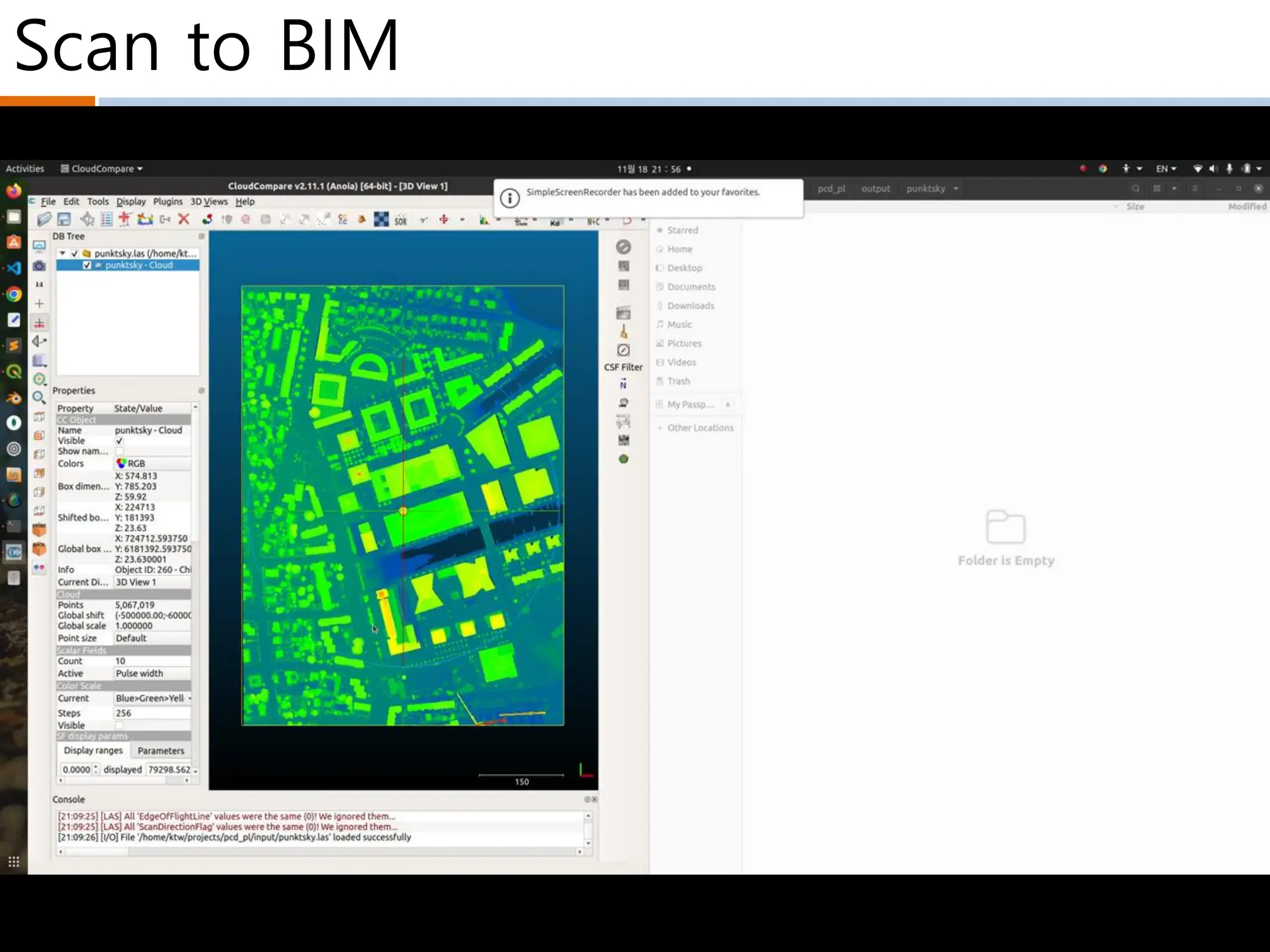Click the N arrow plugin icon
This screenshot has width=1270, height=952.
(x=623, y=384)
